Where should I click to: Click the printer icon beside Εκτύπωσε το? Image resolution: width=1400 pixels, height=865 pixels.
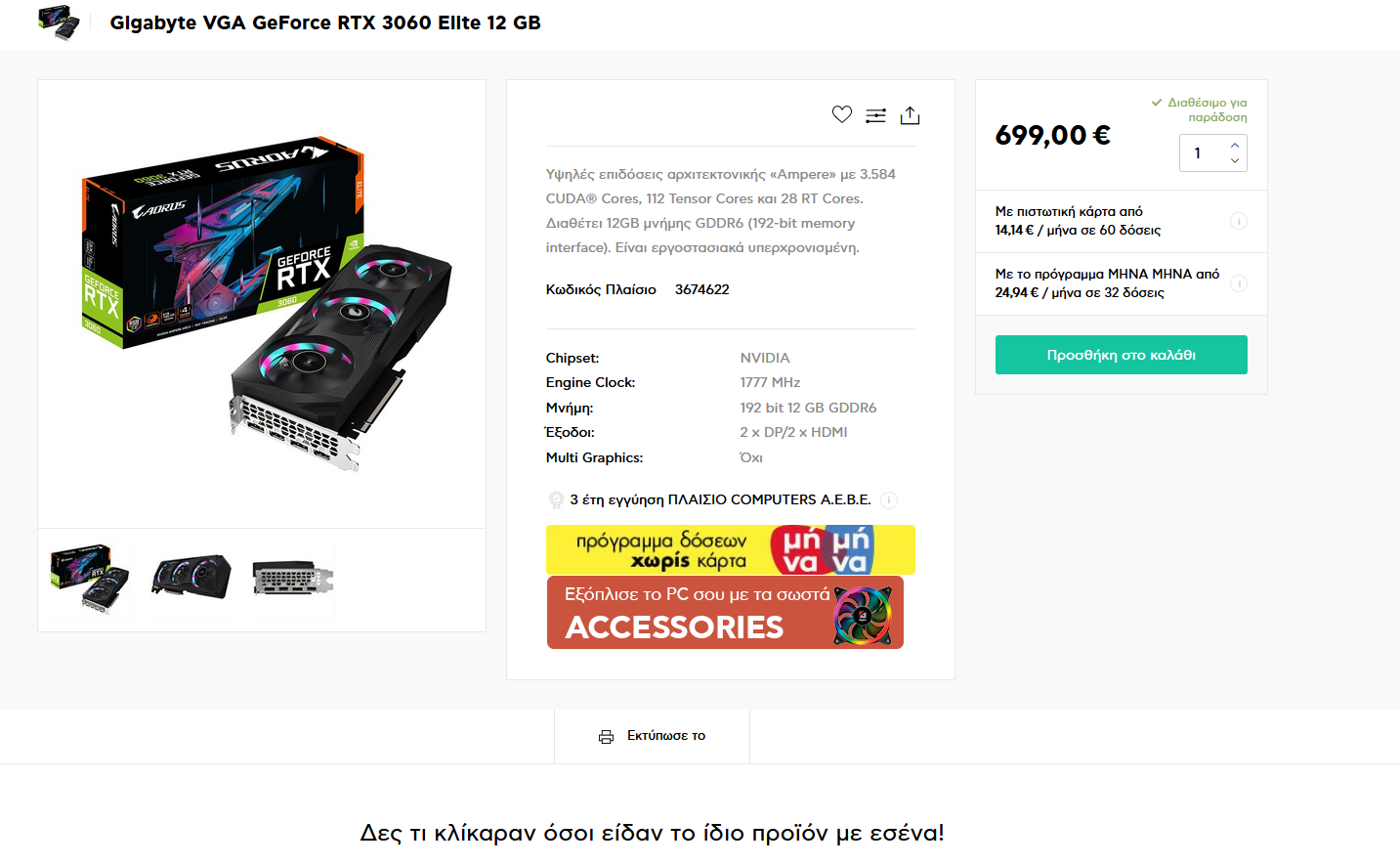pos(606,736)
